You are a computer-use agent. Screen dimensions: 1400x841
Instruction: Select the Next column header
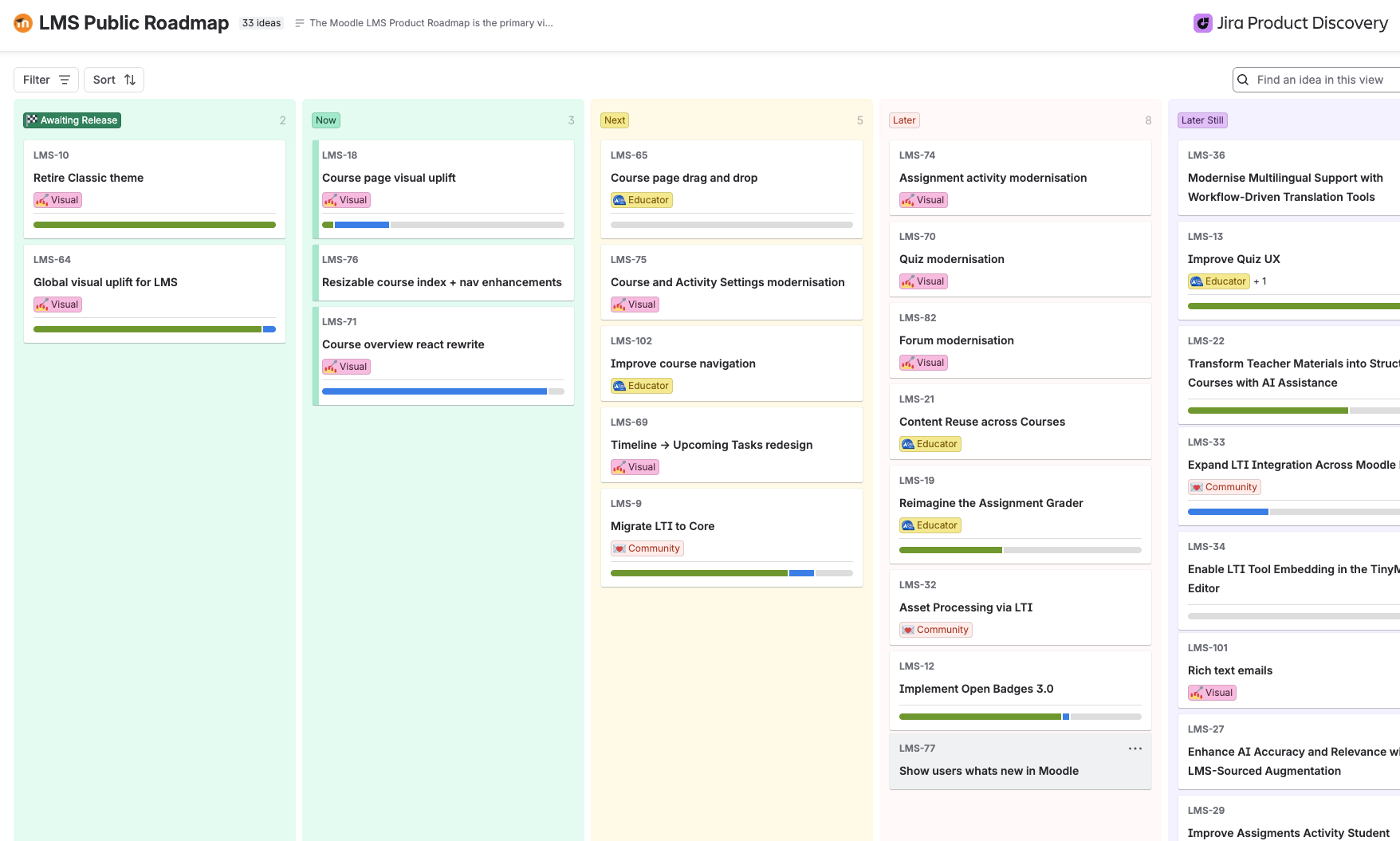(615, 120)
